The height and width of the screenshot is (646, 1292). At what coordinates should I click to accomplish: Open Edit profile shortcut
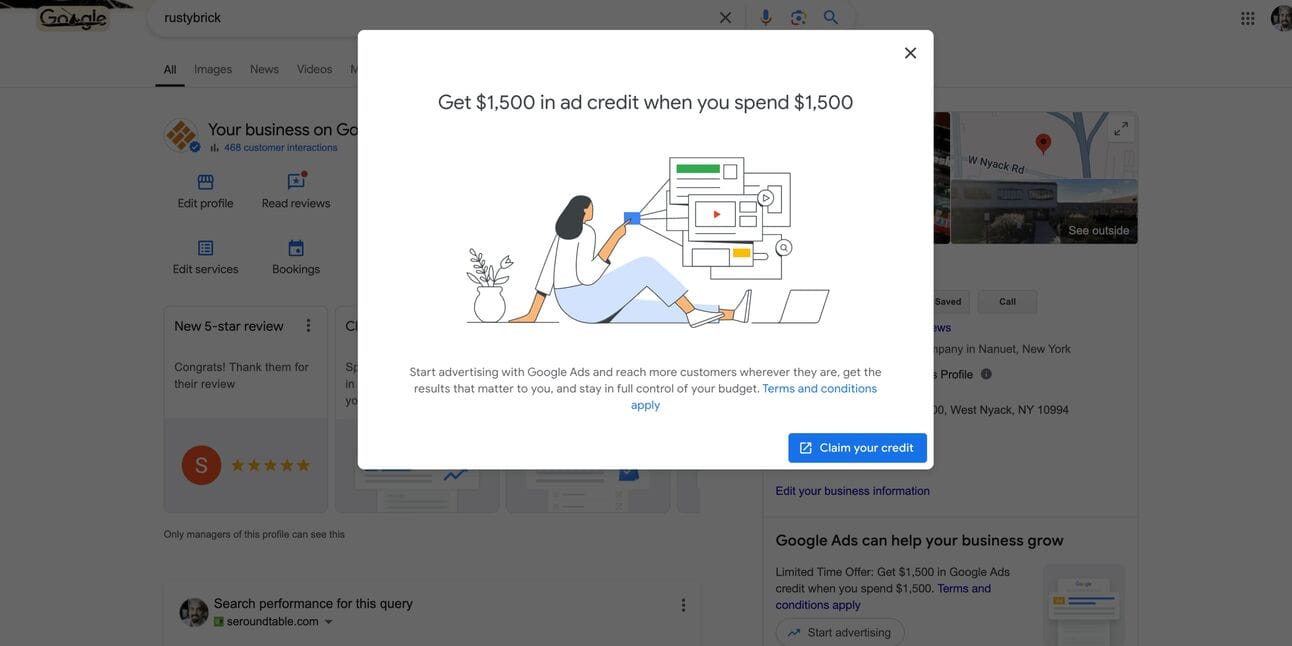tap(205, 192)
